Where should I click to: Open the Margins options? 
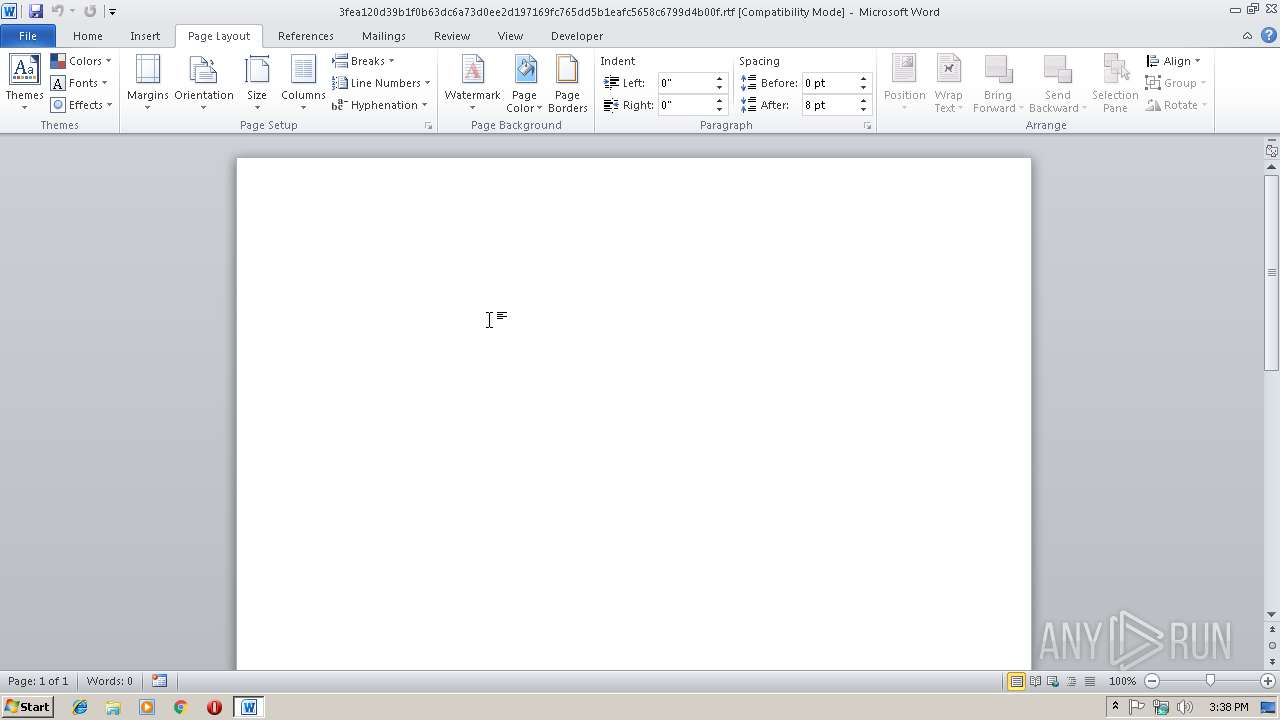click(x=147, y=83)
